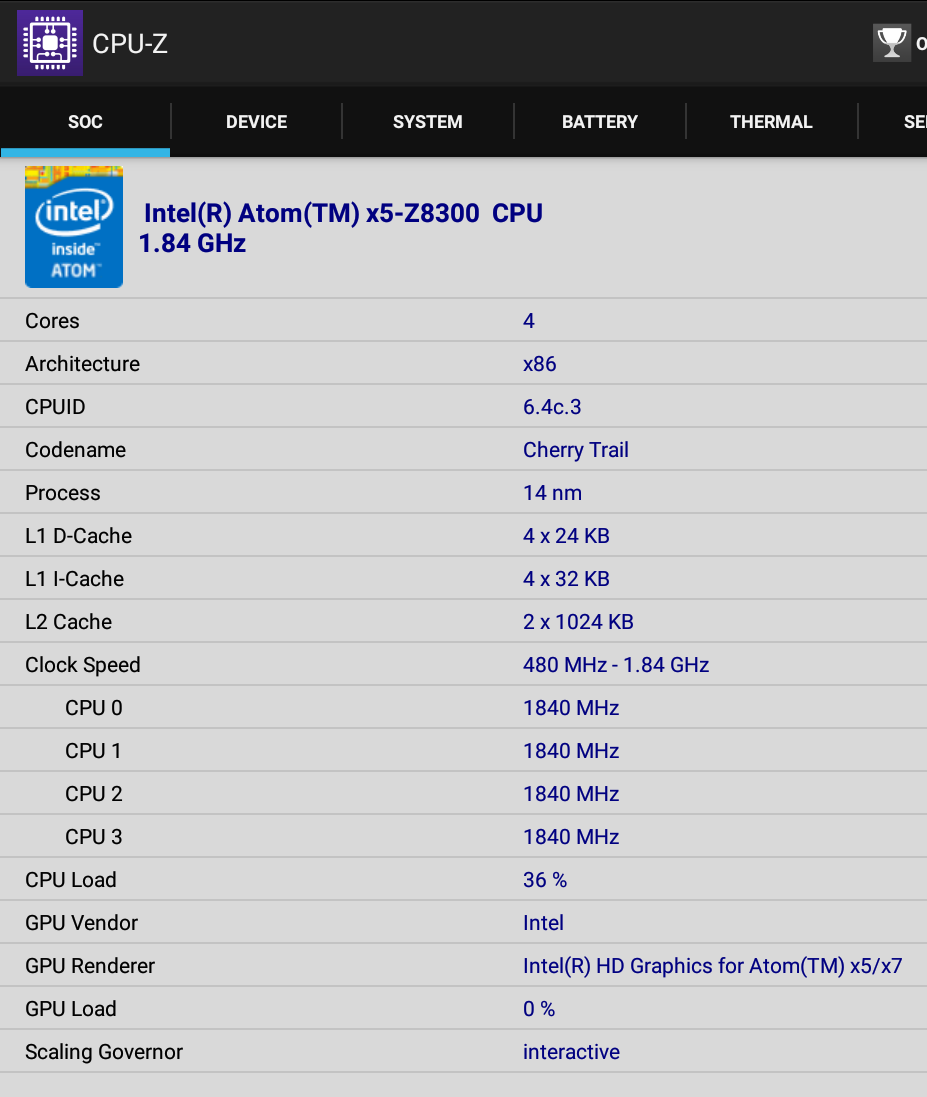Click the 2 x 1024 KB value

point(578,622)
